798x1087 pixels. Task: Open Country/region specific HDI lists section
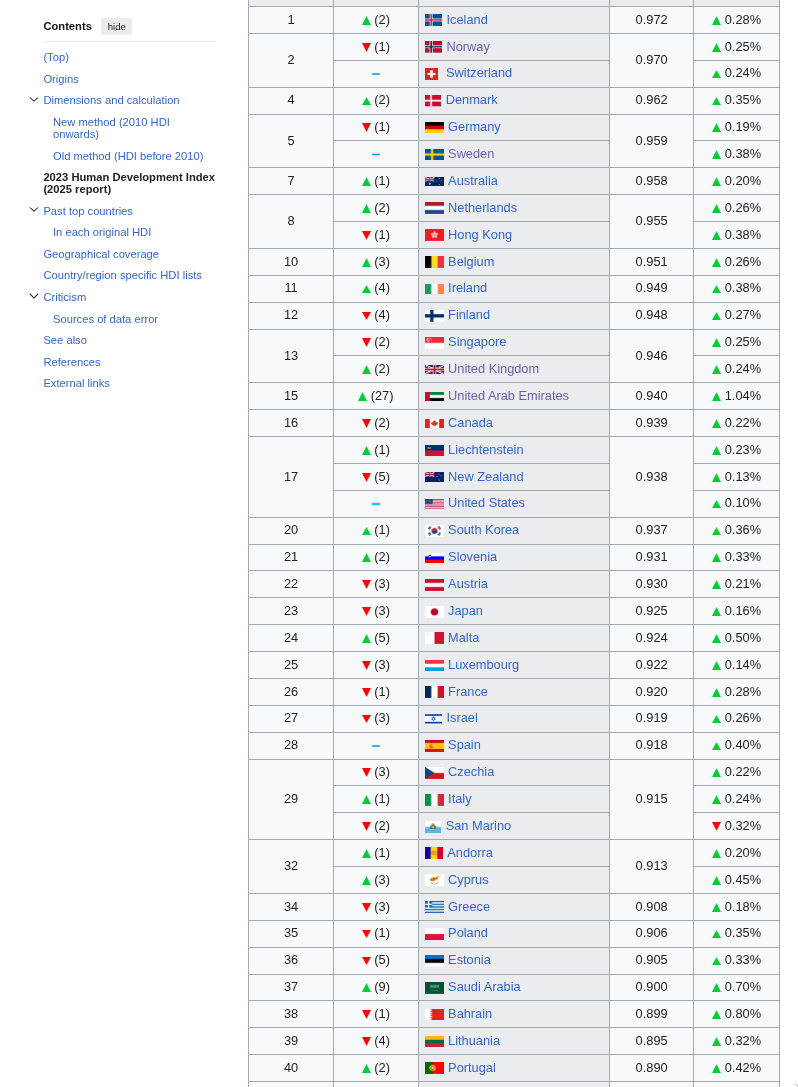(x=123, y=275)
